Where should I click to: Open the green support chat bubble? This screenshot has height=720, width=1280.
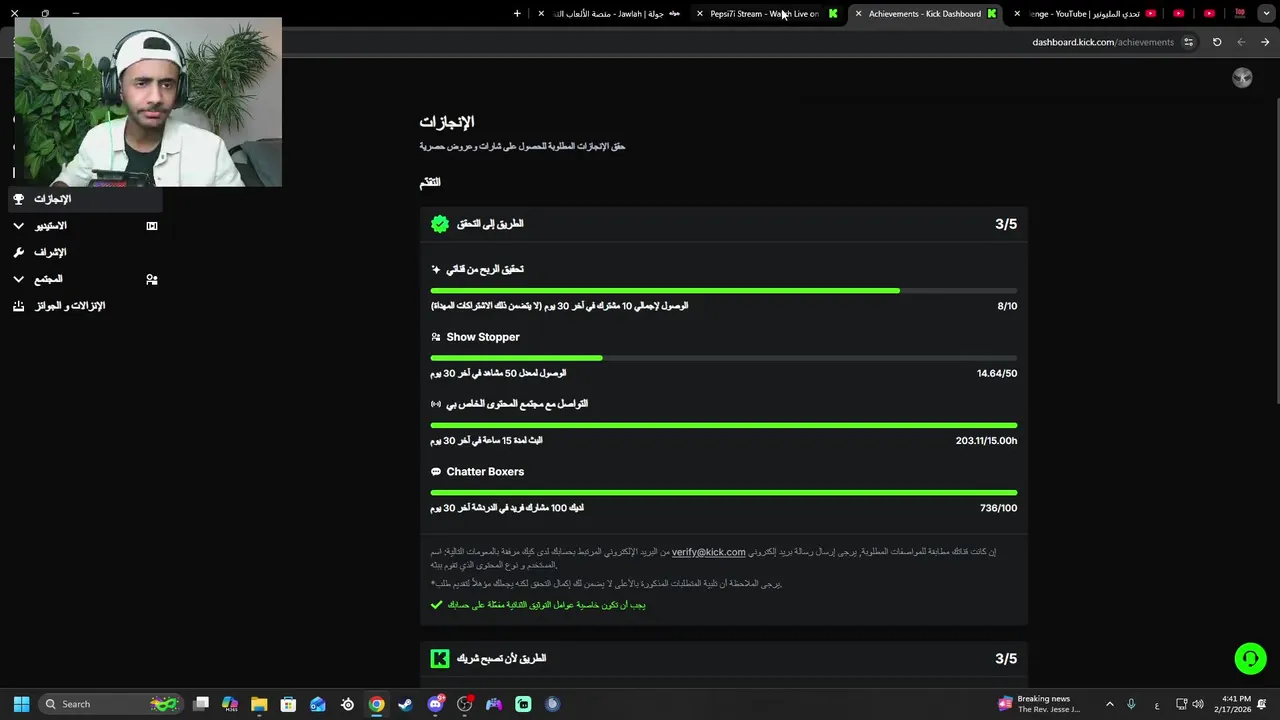(1250, 658)
